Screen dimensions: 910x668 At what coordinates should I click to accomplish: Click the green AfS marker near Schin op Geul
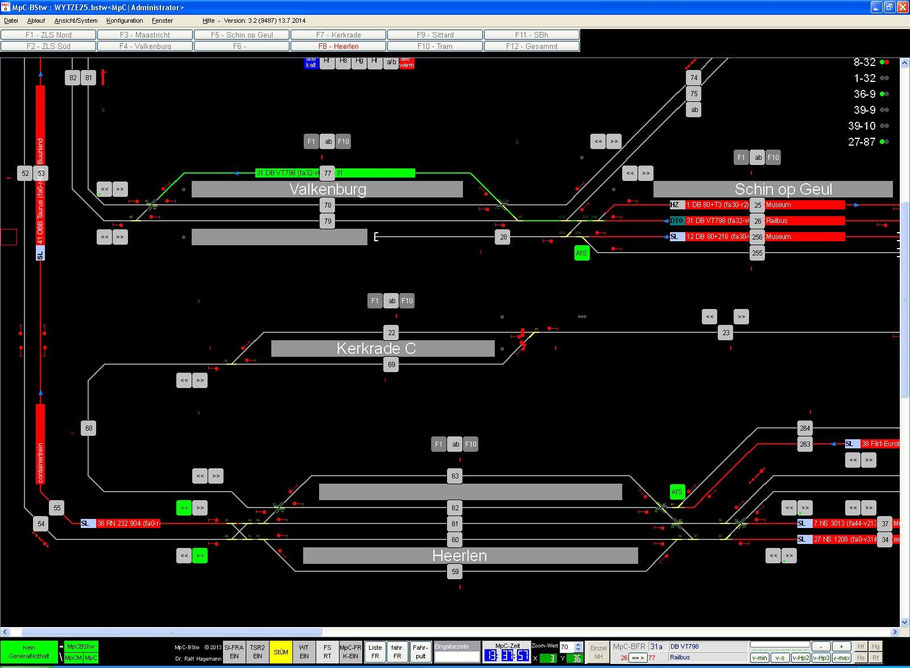pos(582,252)
